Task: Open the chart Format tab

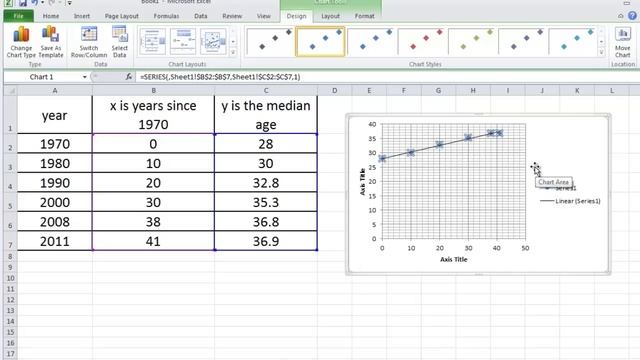Action: tap(364, 16)
